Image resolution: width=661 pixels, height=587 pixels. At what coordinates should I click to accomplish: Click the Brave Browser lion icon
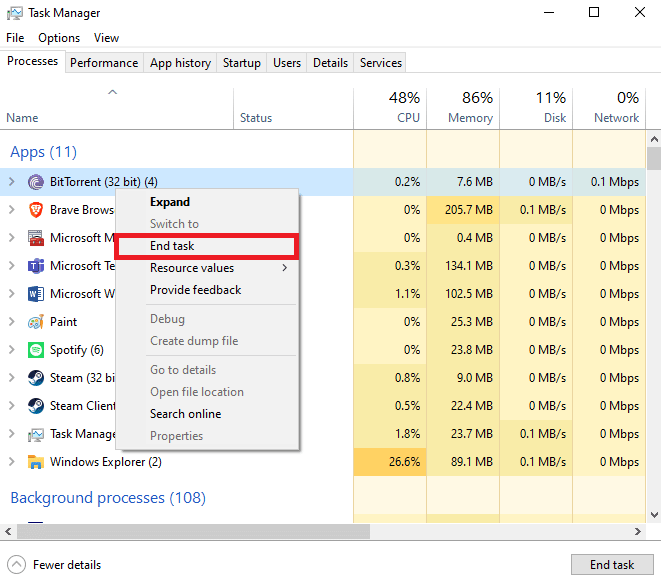36,210
